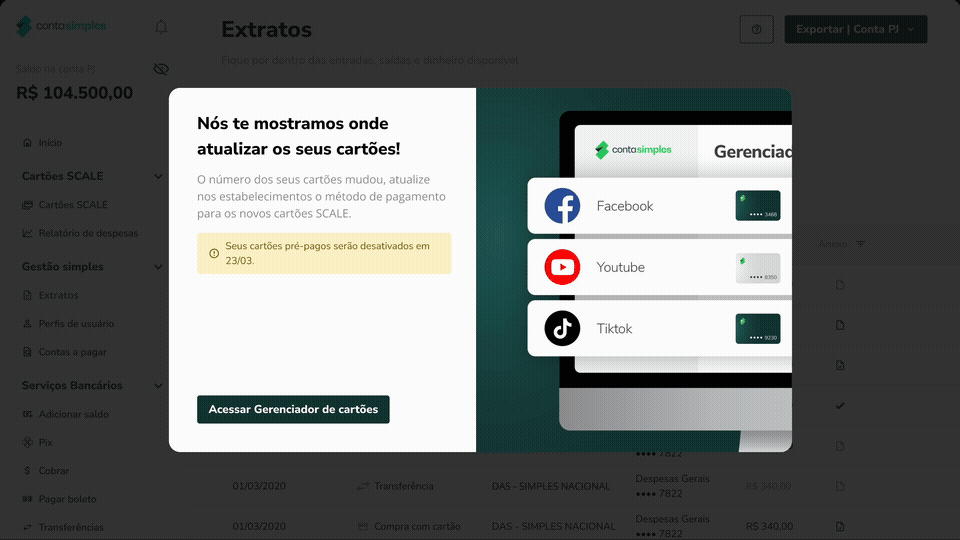Open Extratos in the sidebar
This screenshot has height=540, width=960.
click(58, 295)
